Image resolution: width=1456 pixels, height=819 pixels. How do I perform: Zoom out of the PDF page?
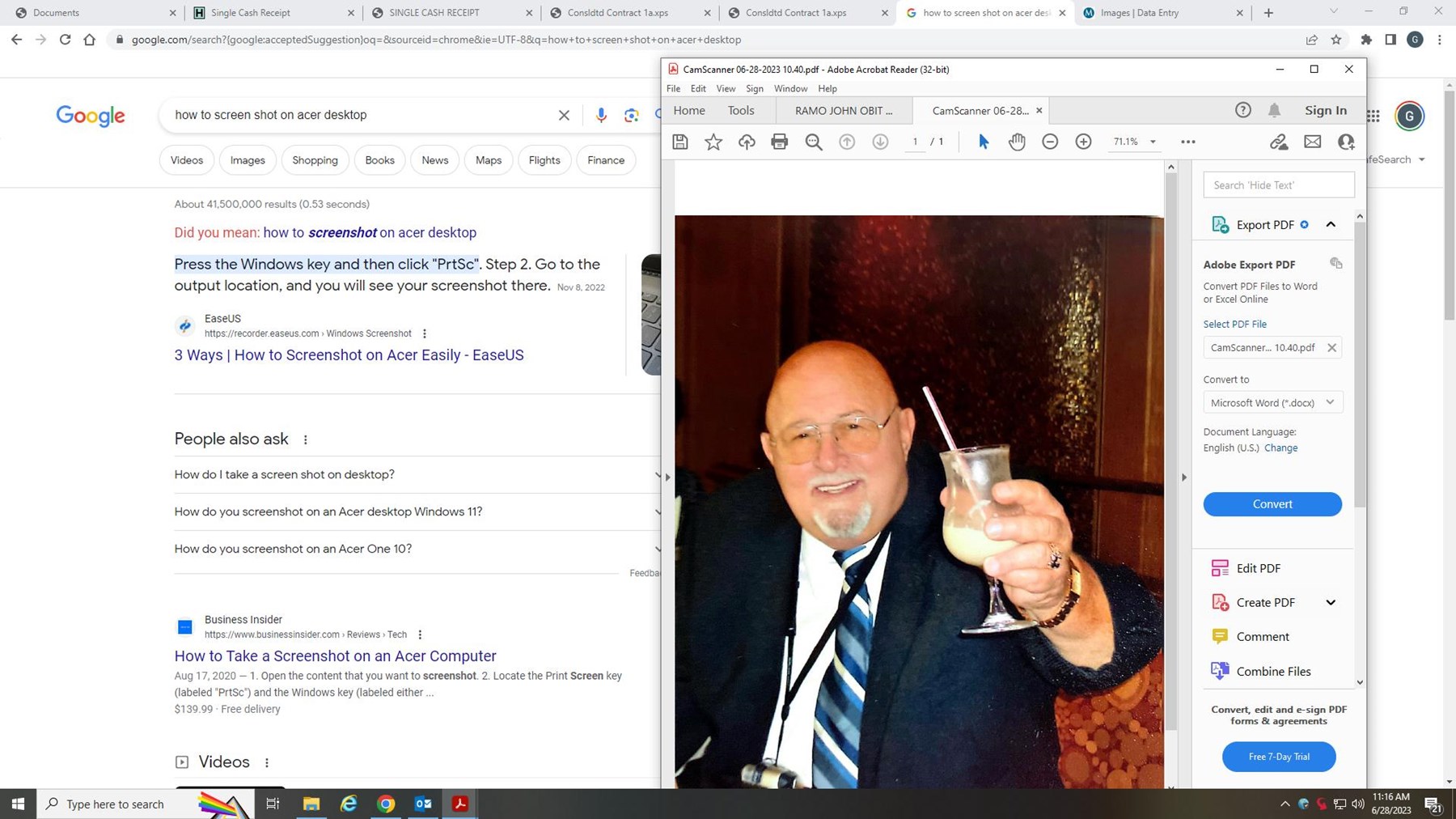click(1049, 142)
